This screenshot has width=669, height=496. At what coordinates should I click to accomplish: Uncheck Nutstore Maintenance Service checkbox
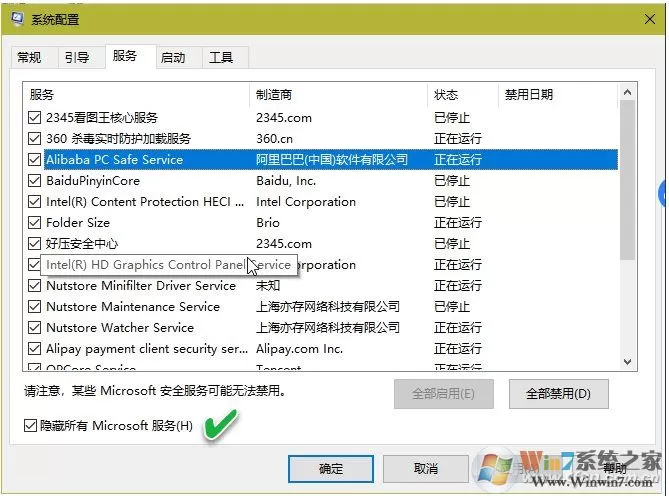34,307
